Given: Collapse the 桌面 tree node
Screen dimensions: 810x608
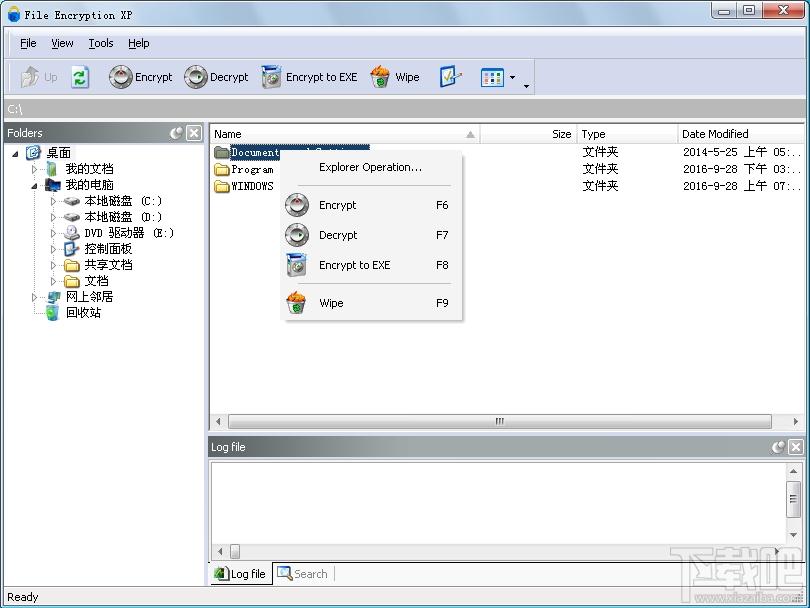Looking at the screenshot, I should click(x=15, y=153).
